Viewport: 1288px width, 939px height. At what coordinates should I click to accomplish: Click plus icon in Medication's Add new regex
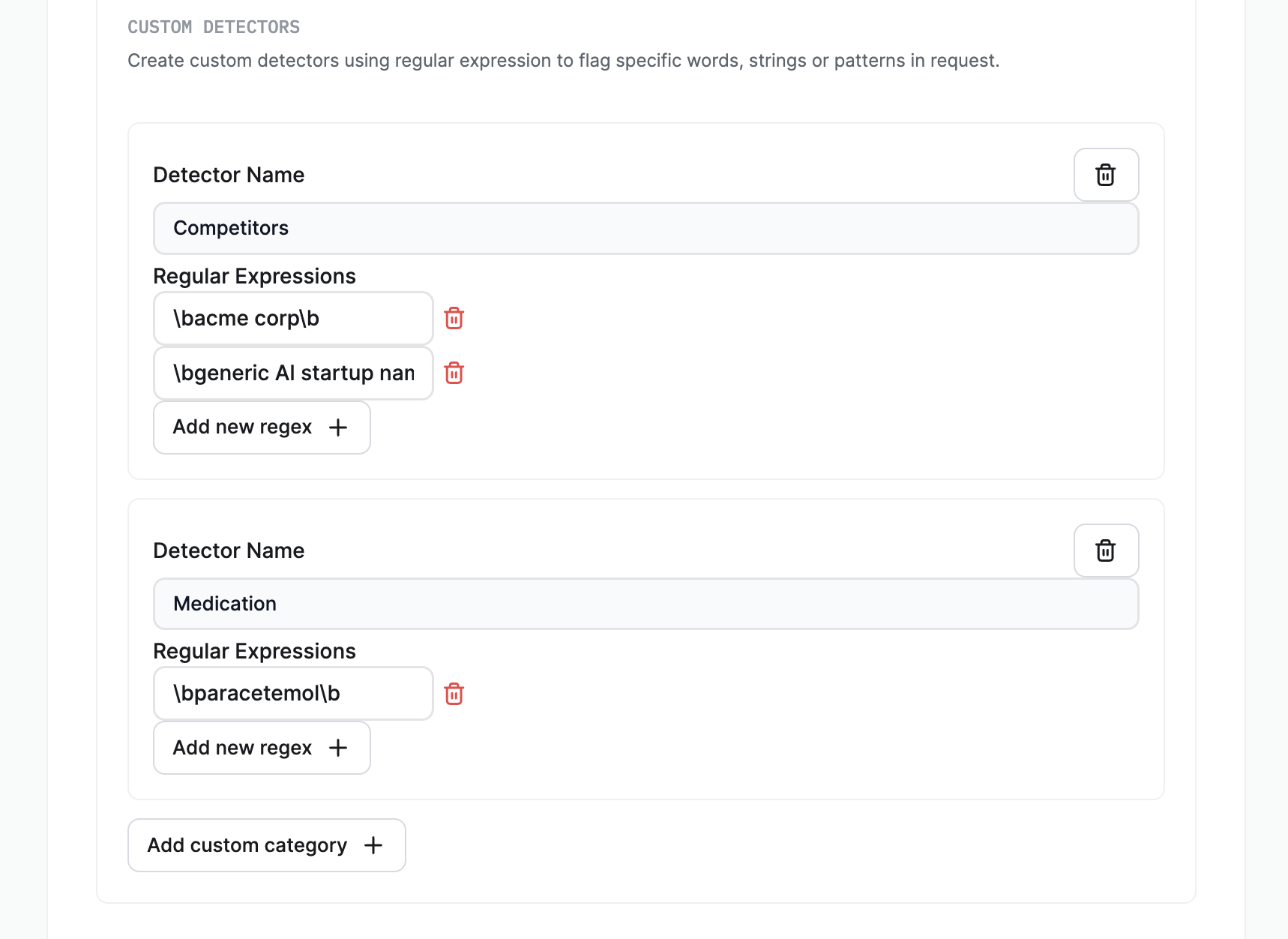[338, 748]
